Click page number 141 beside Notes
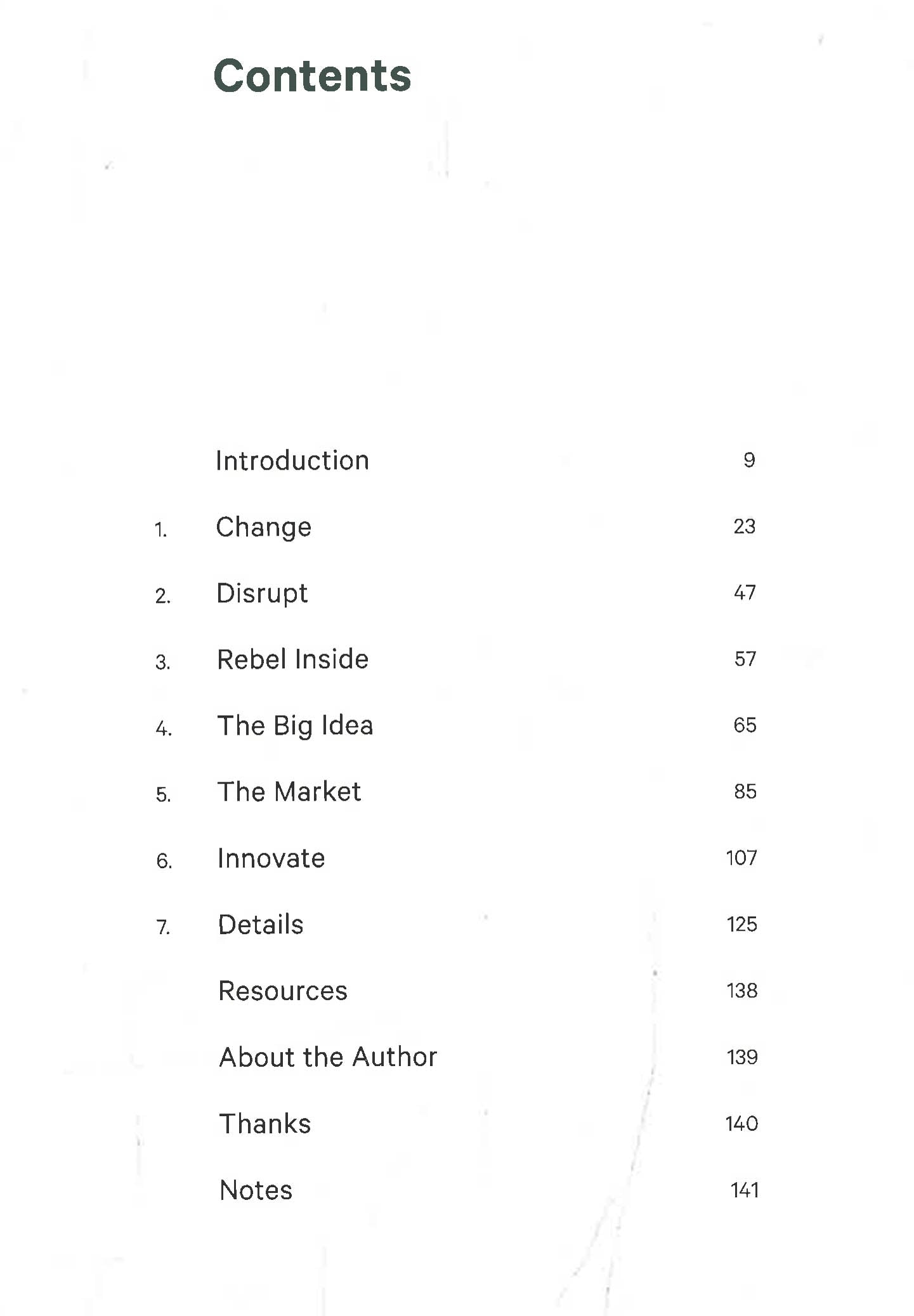The height and width of the screenshot is (1316, 914). (x=745, y=1190)
